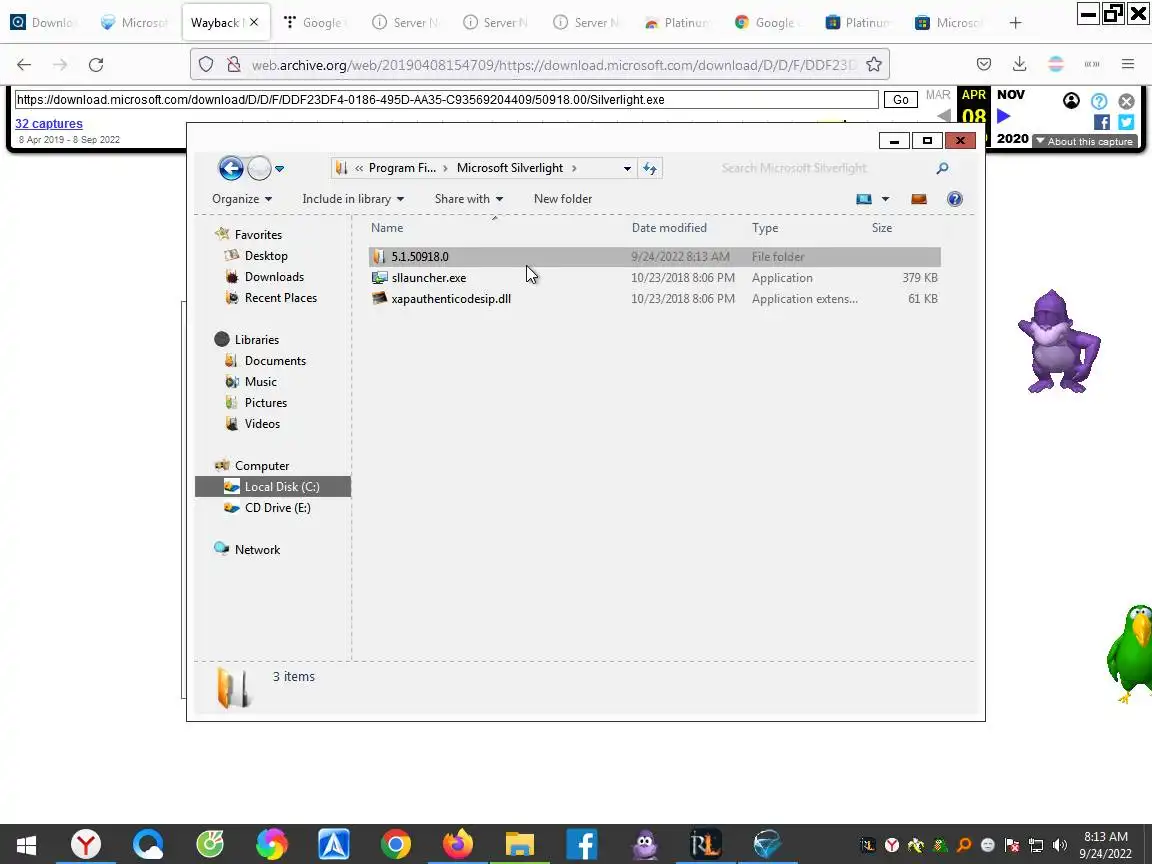Viewport: 1152px width, 864px height.
Task: Open the Share with menu
Action: 469,199
